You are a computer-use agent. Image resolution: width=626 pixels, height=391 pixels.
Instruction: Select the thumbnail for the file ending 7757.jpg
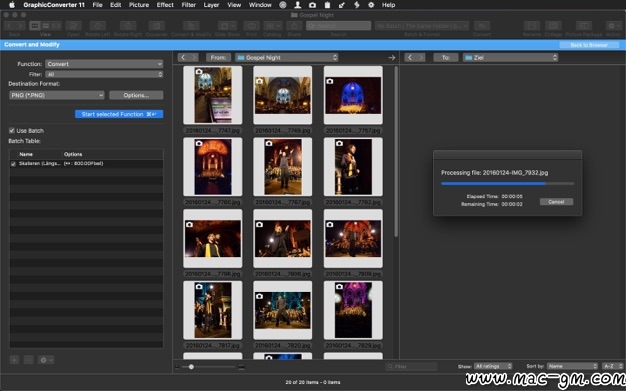tap(353, 95)
